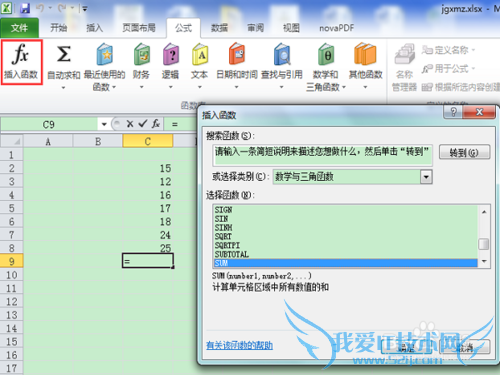Click Use in Formula (用于公式) icon
The height and width of the screenshot is (375, 500).
(x=427, y=69)
